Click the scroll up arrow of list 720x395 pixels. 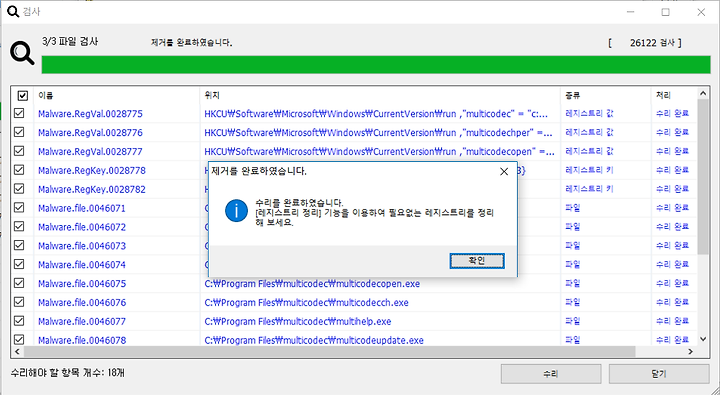coord(703,94)
